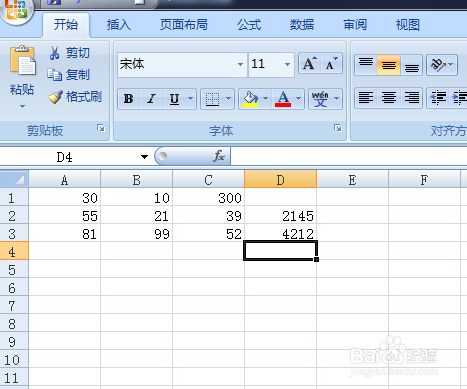The image size is (467, 389).
Task: Click the Select All corner button
Action: (x=14, y=180)
